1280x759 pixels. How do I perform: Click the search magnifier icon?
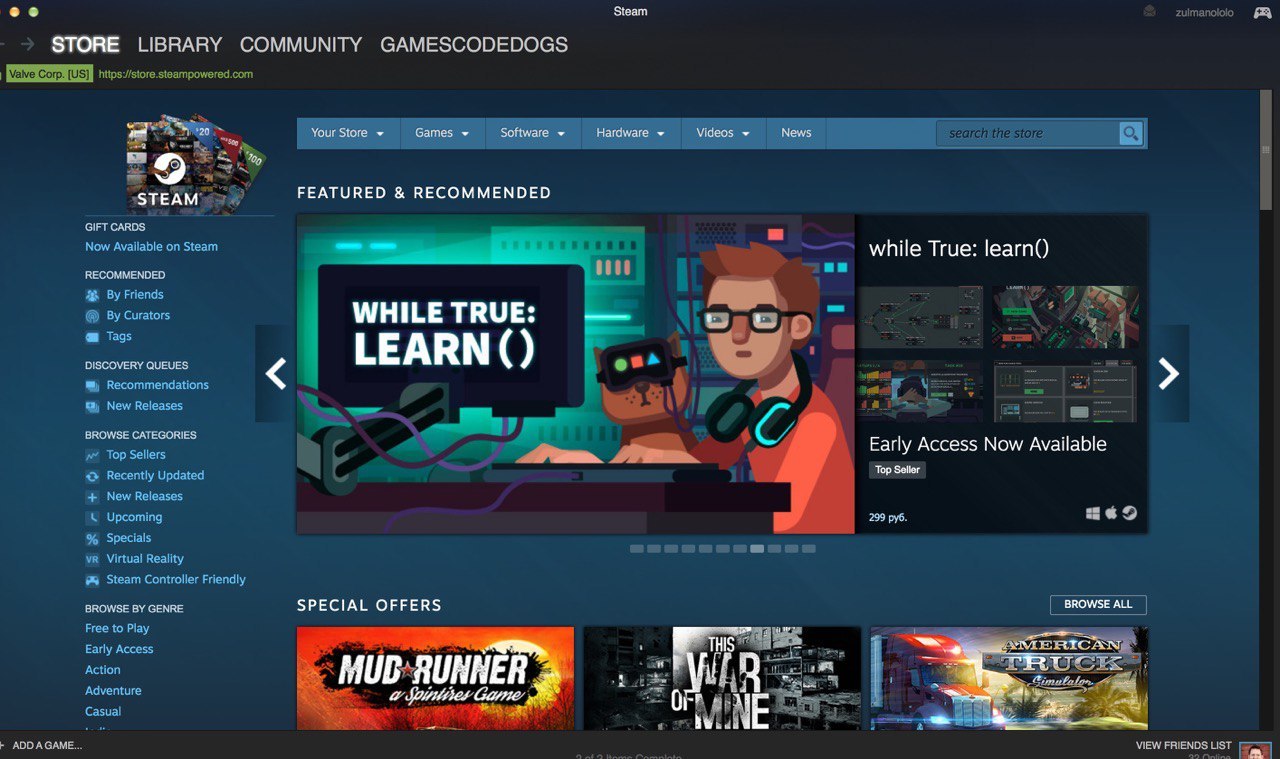coord(1129,132)
